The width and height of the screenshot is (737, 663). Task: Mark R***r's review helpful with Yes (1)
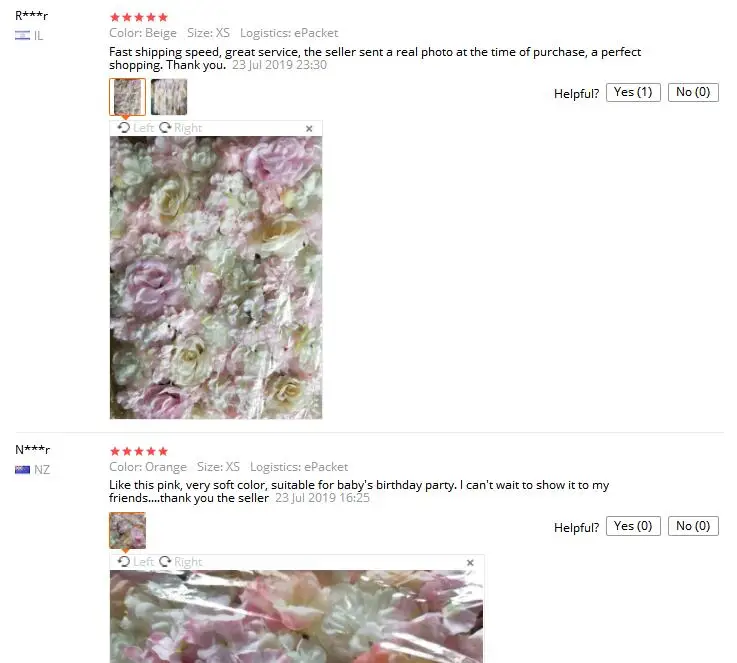click(633, 92)
